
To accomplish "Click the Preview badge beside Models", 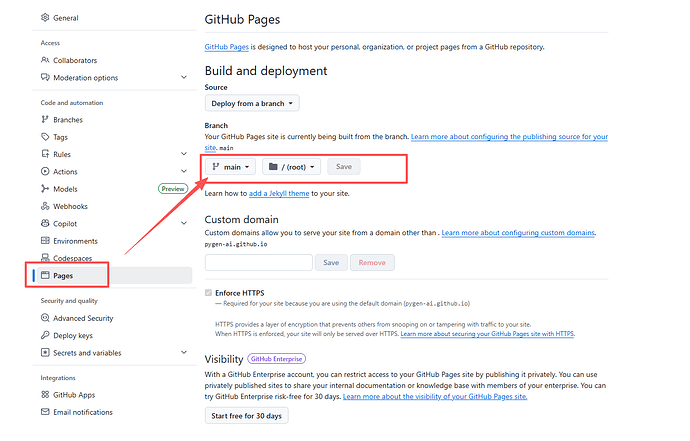I will (x=173, y=189).
